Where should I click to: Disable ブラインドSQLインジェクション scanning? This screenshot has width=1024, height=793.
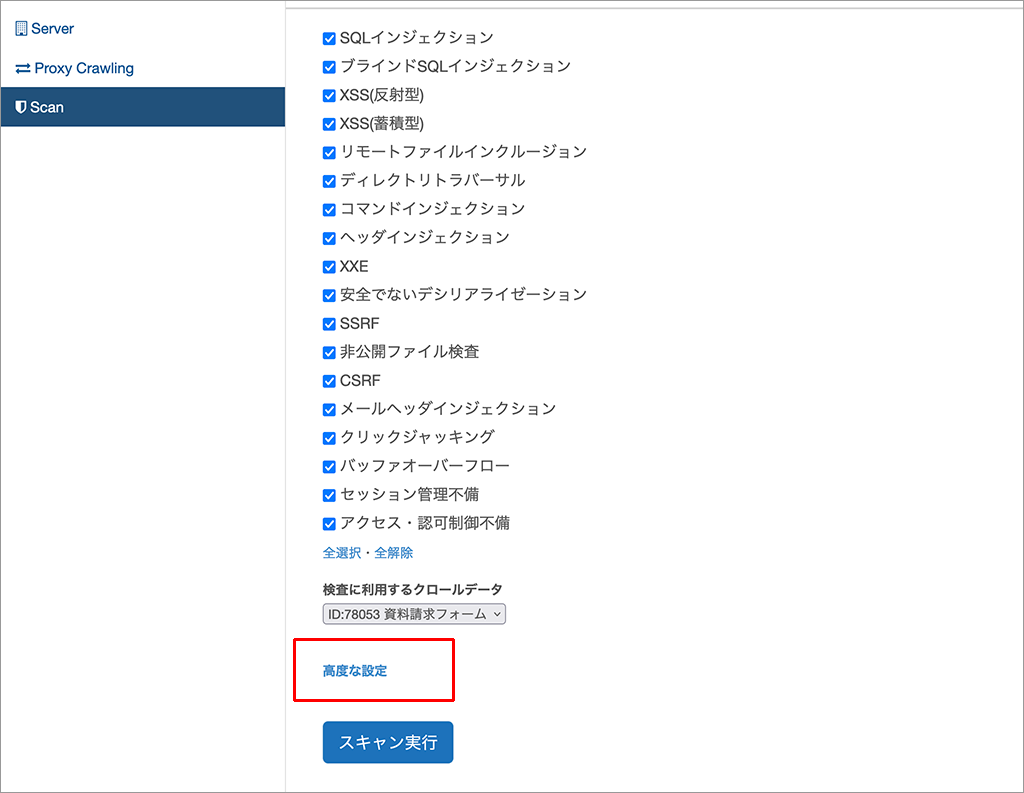(x=329, y=66)
